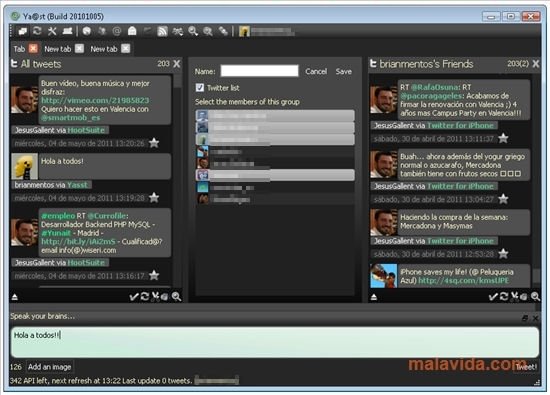Close the second 'New tab'

coord(126,48)
